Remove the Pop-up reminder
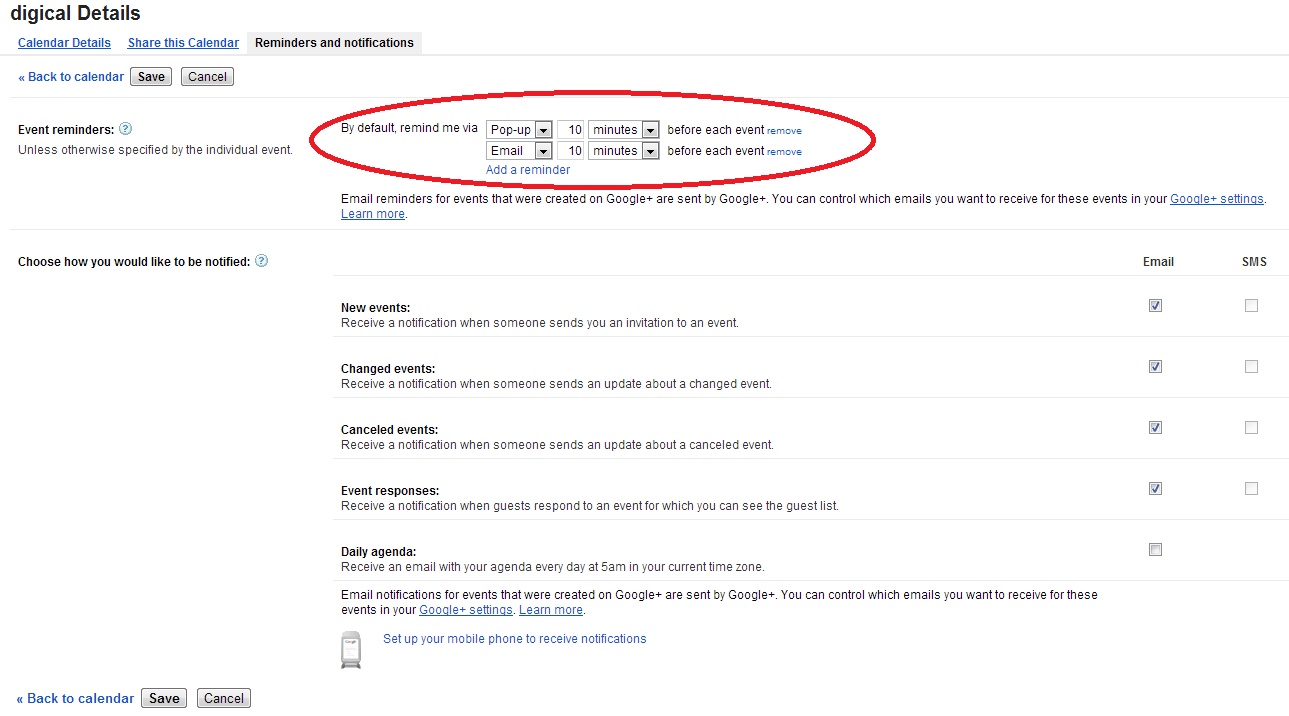The height and width of the screenshot is (716, 1289). click(x=784, y=131)
